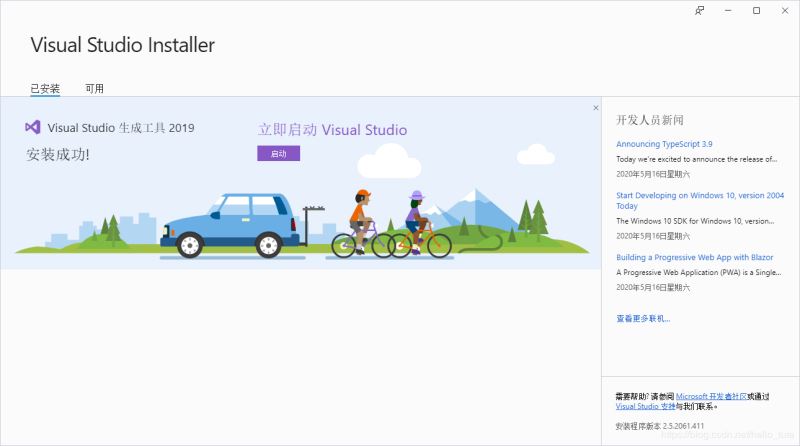
Task: Maximize the Visual Studio Installer window
Action: [757, 10]
